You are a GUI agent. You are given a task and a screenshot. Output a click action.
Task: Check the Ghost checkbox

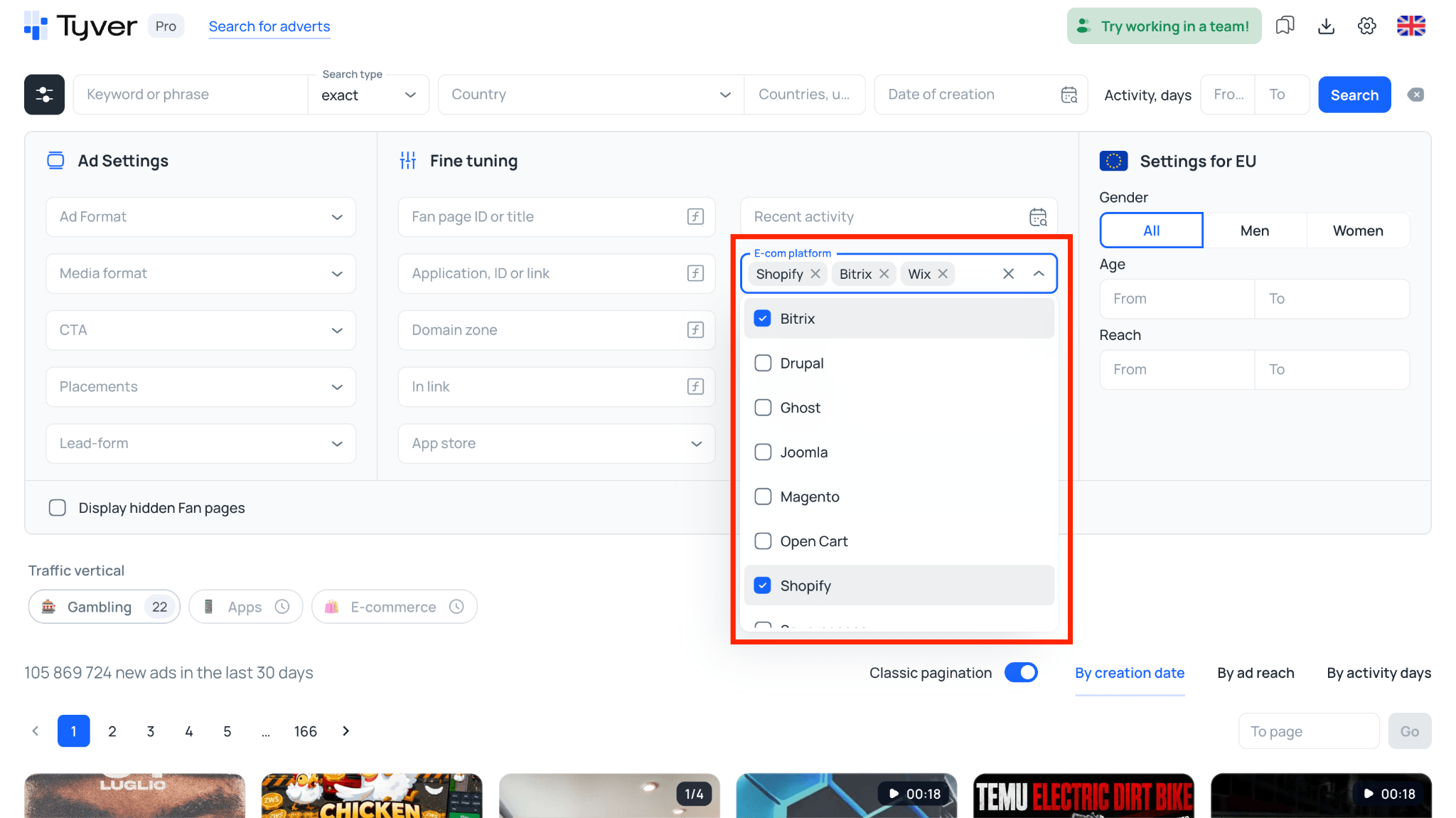[x=762, y=408]
